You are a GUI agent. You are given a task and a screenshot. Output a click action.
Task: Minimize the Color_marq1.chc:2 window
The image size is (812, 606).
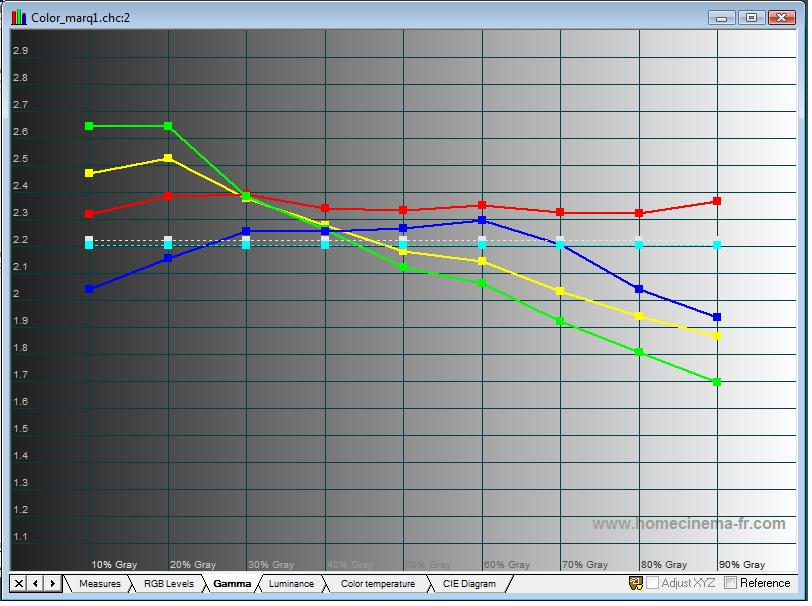coord(721,18)
